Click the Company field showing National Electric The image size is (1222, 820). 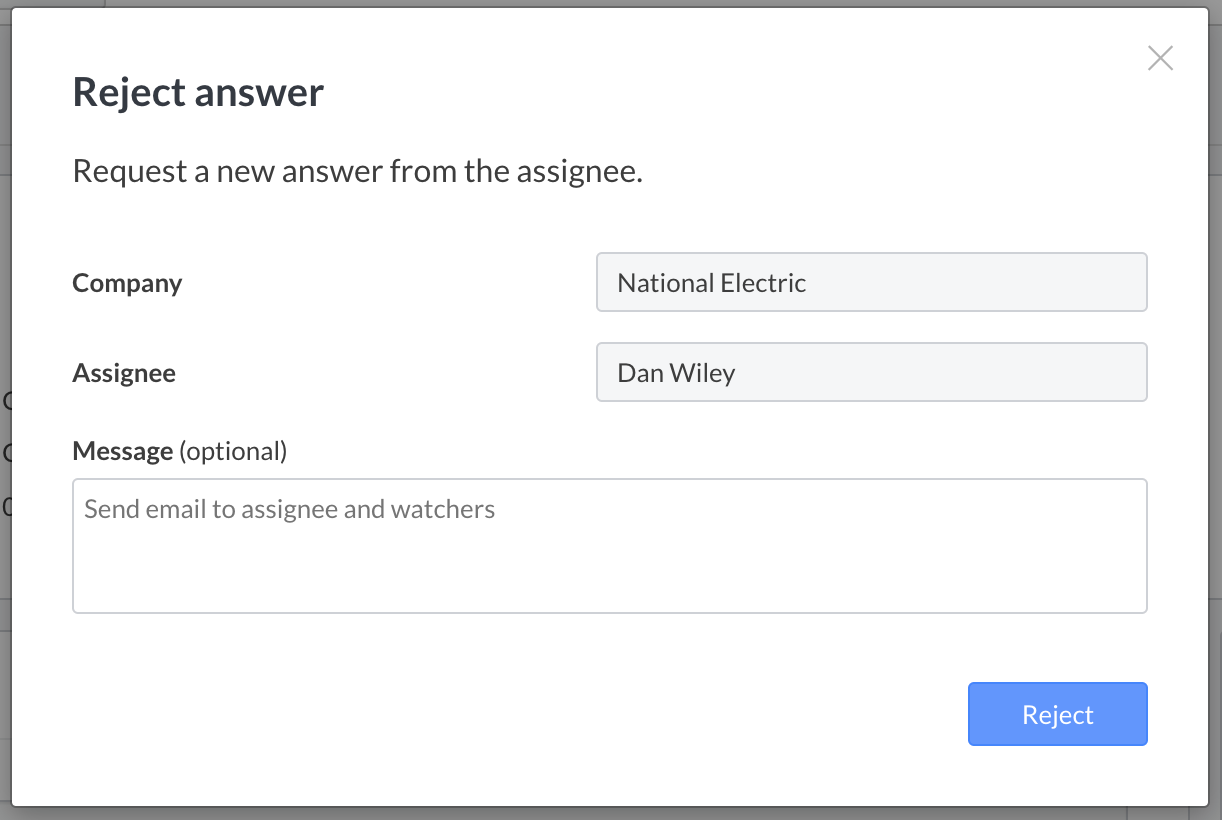coord(871,282)
